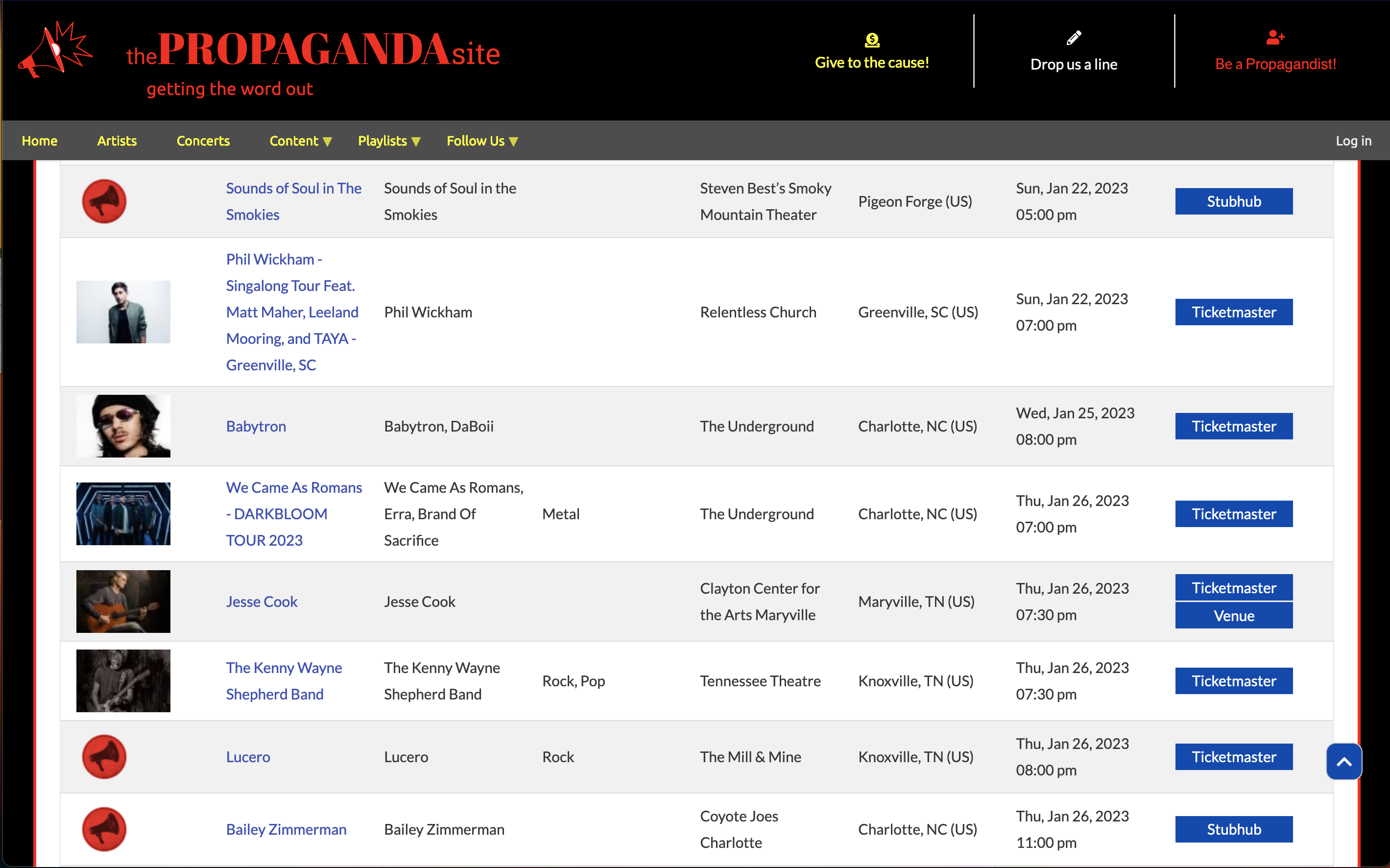Click Stubhub button for Bailey Zimmerman
Screen dimensions: 1390x868
1233,829
